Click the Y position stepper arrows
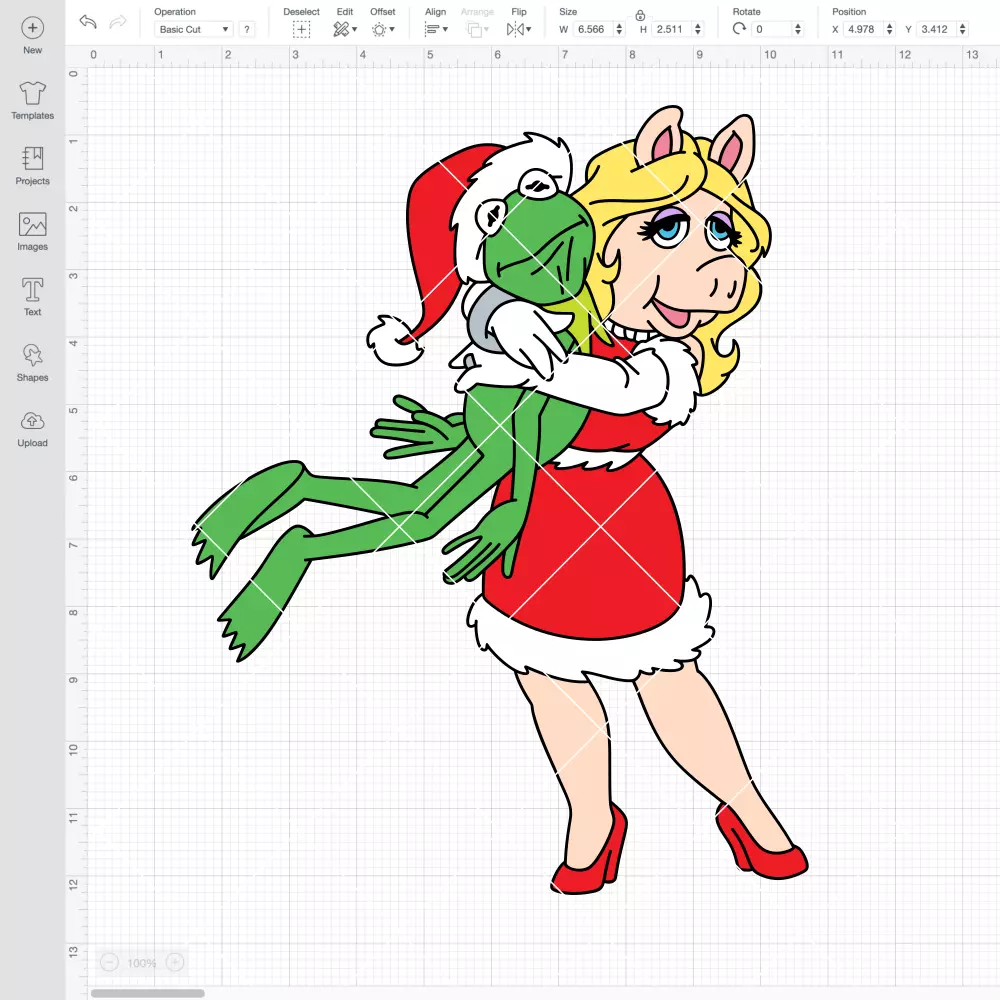 coord(963,29)
